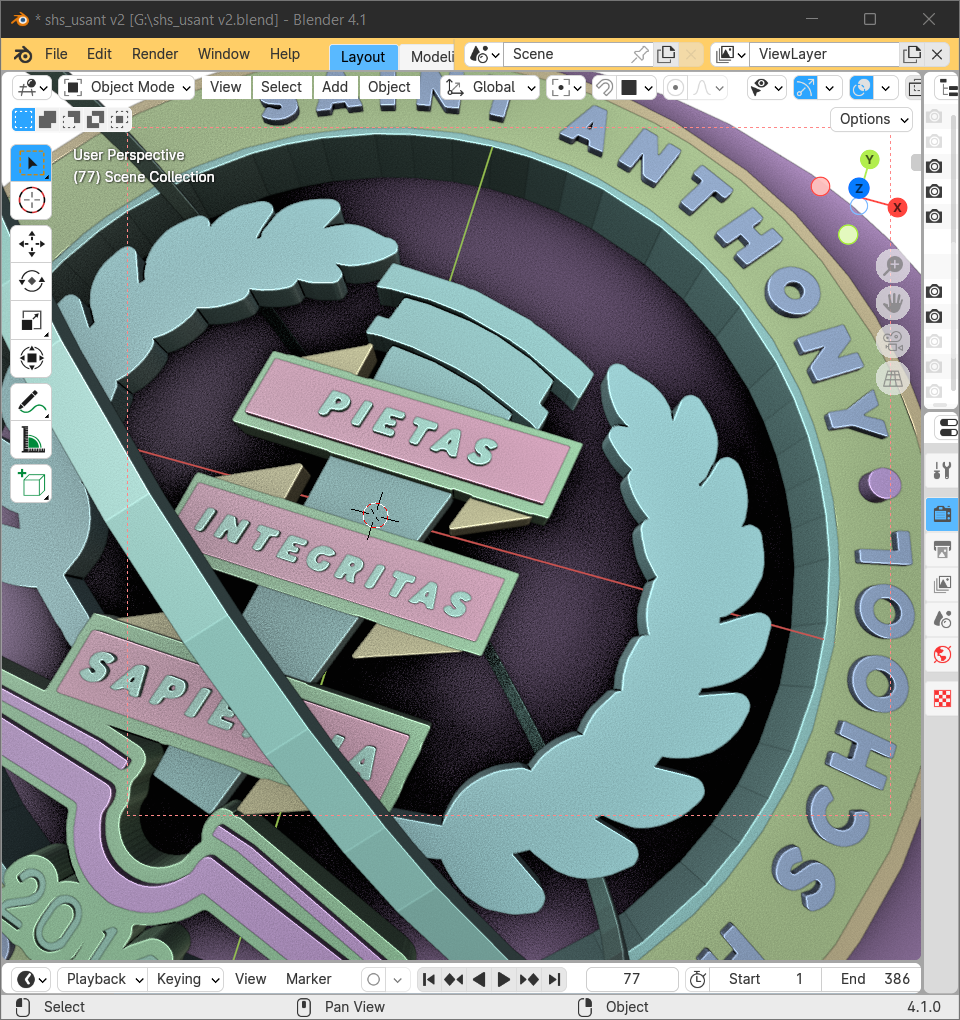The width and height of the screenshot is (960, 1020).
Task: Play the animation forward
Action: [503, 979]
